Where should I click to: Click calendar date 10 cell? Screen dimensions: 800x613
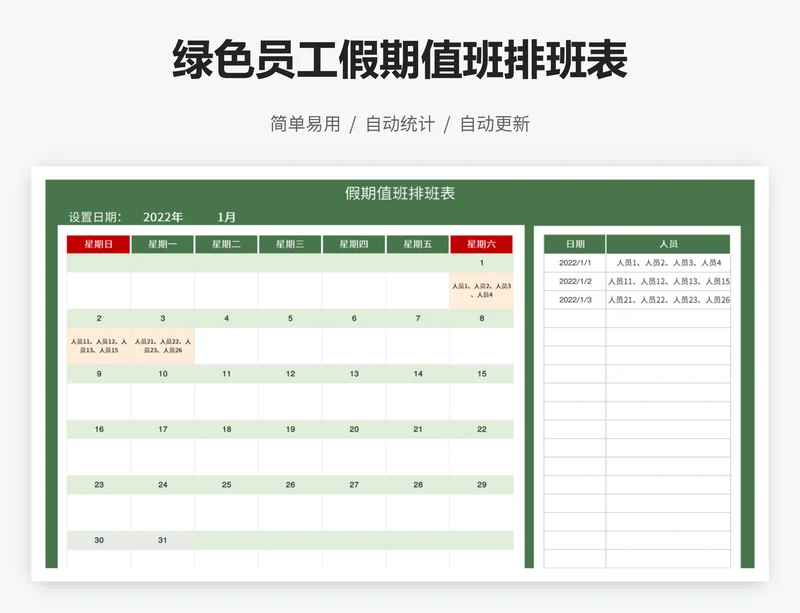point(162,374)
